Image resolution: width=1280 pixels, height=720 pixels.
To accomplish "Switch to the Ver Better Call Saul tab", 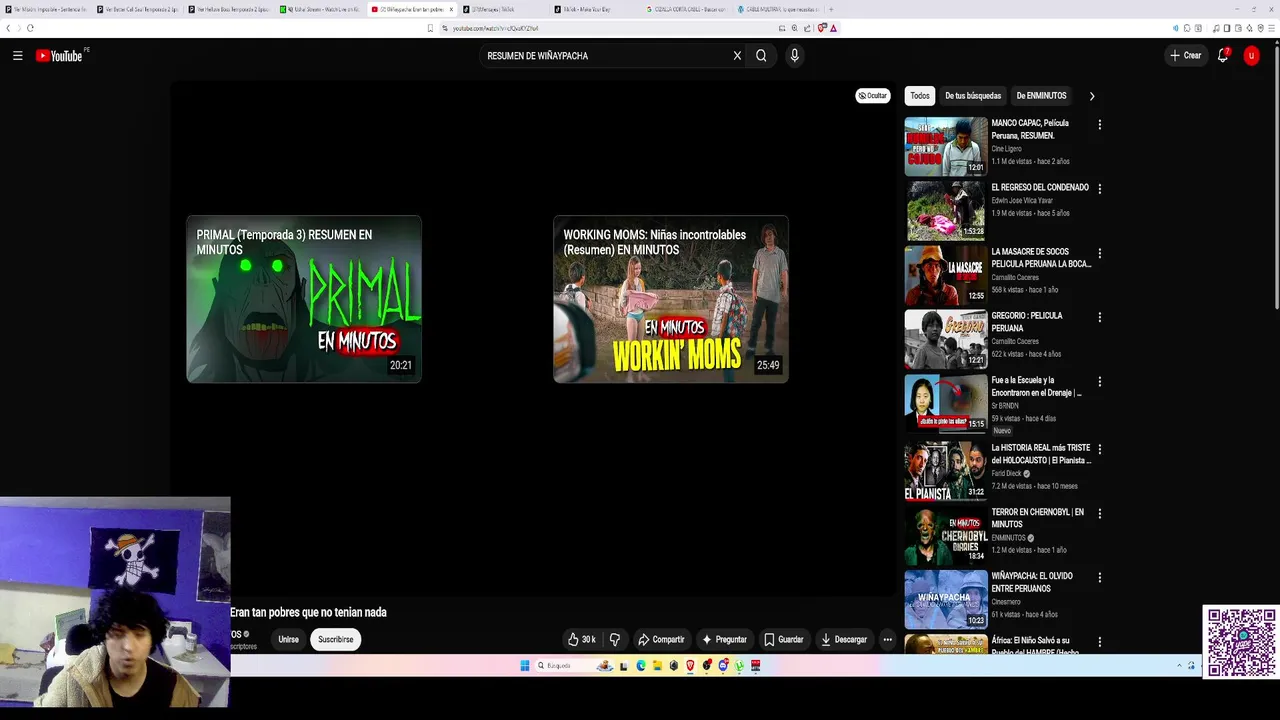I will coord(139,9).
